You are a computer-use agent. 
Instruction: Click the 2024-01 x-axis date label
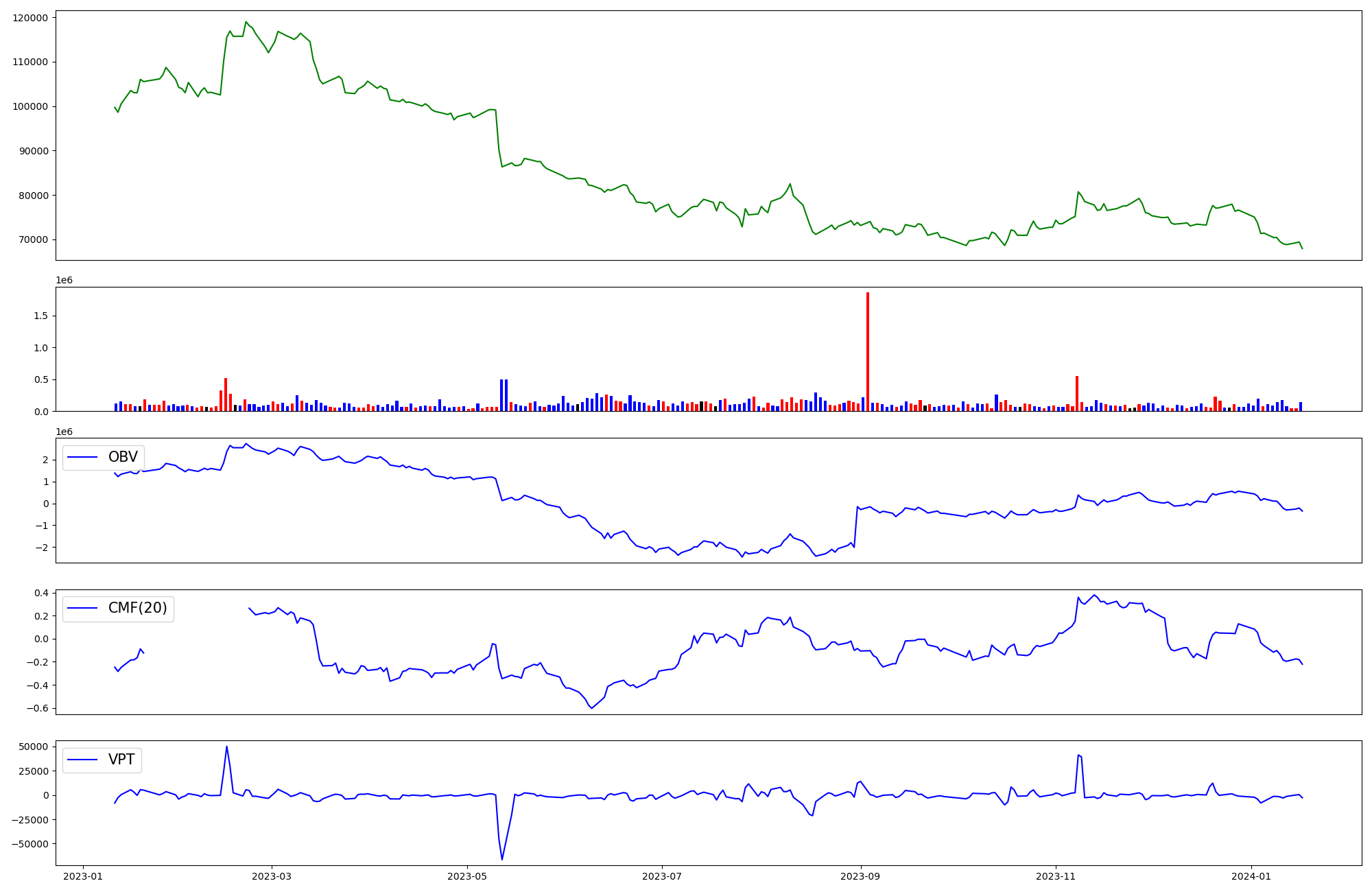pyautogui.click(x=1251, y=876)
